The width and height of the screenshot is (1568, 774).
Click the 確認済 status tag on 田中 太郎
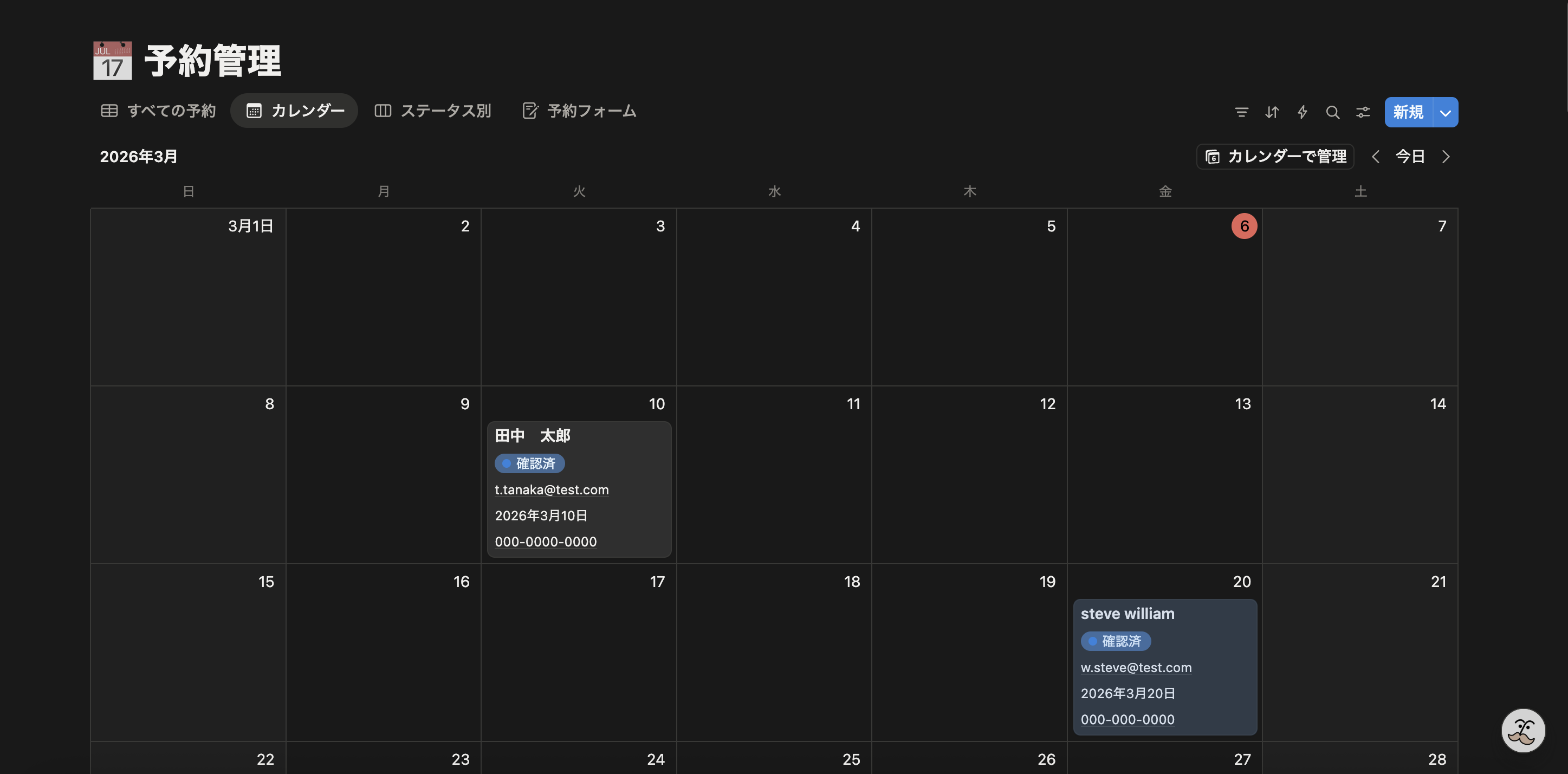[x=529, y=463]
